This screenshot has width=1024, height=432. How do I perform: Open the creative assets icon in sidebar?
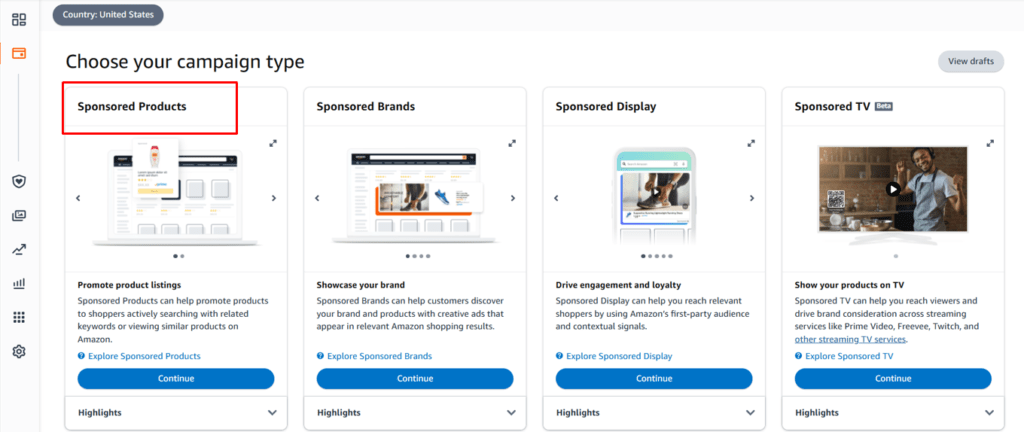[19, 215]
